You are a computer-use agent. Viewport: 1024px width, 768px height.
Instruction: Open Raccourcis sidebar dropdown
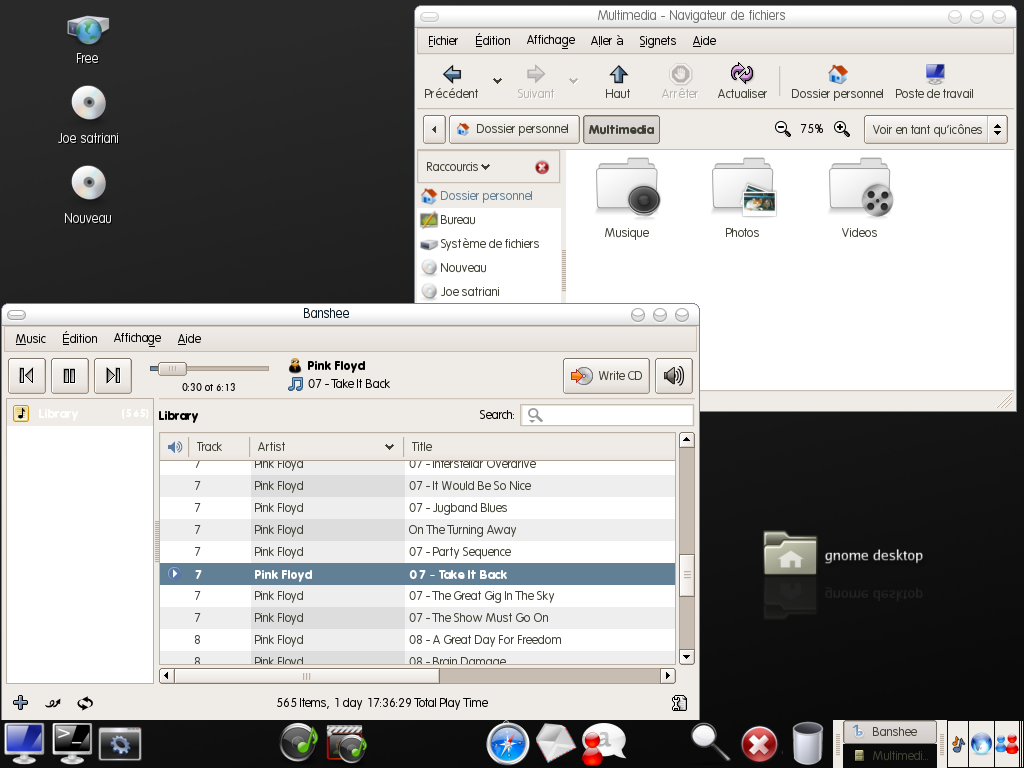coord(458,167)
